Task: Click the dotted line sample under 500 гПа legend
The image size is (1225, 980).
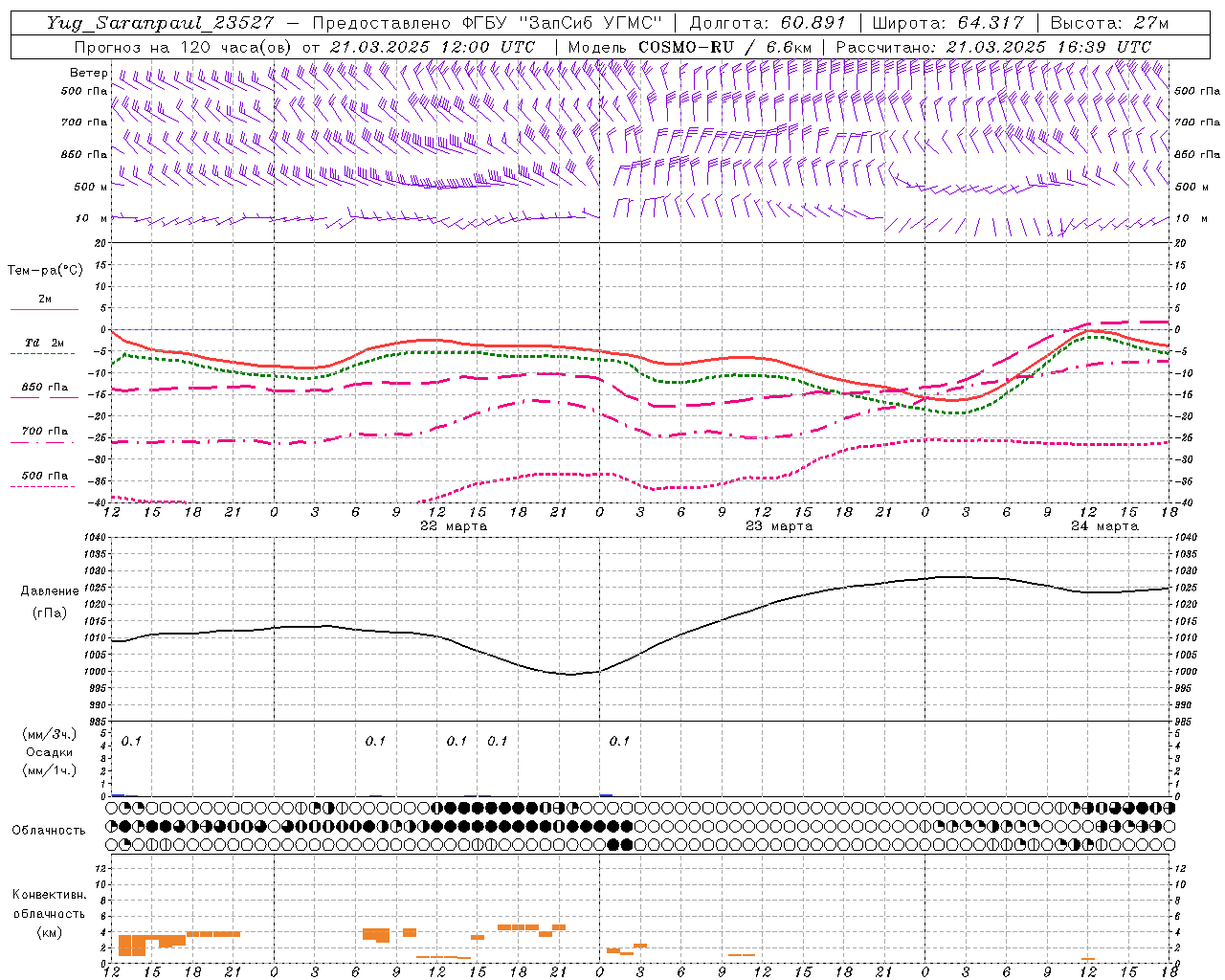Action: tap(43, 486)
